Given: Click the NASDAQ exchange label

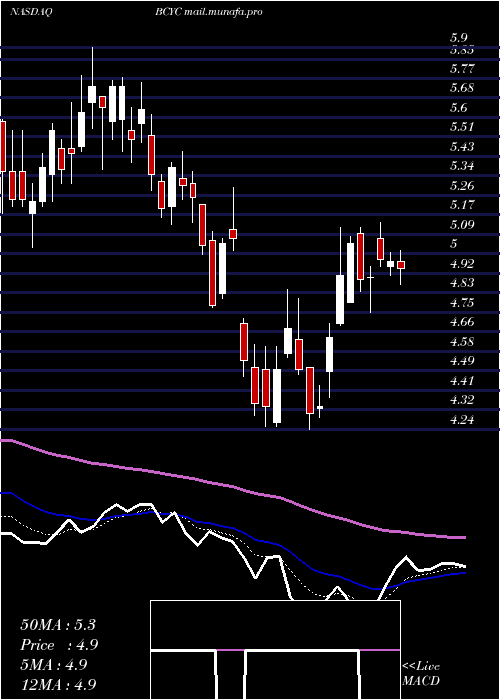Looking at the screenshot, I should (x=31, y=12).
